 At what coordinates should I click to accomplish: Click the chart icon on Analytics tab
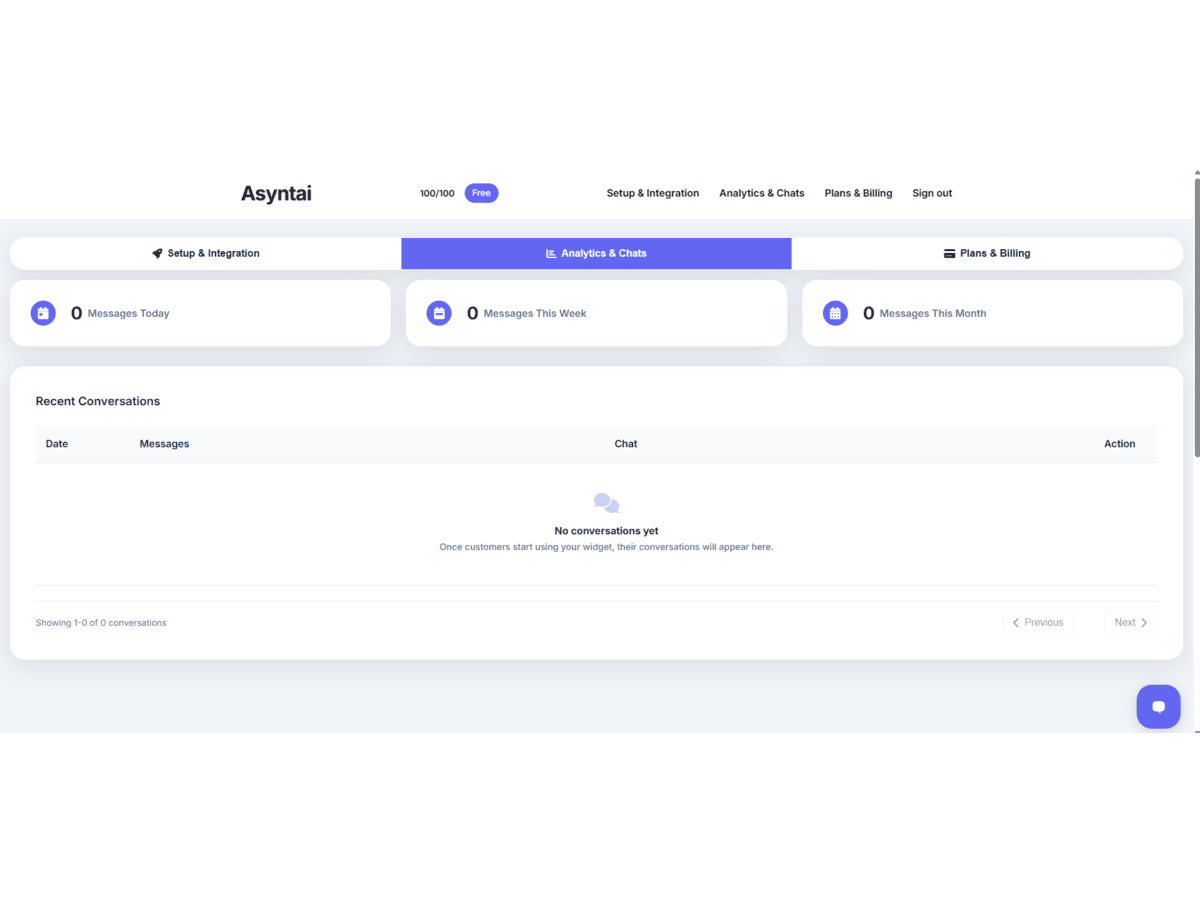point(551,254)
